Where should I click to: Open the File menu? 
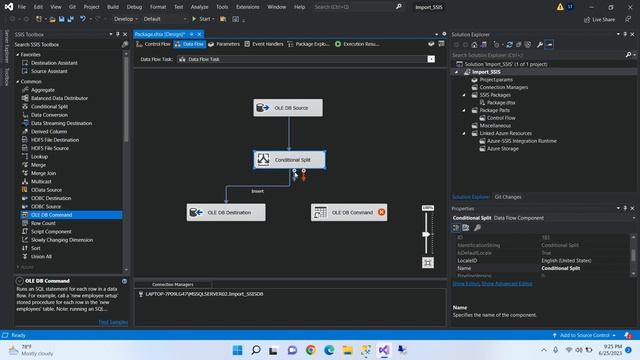[22, 7]
